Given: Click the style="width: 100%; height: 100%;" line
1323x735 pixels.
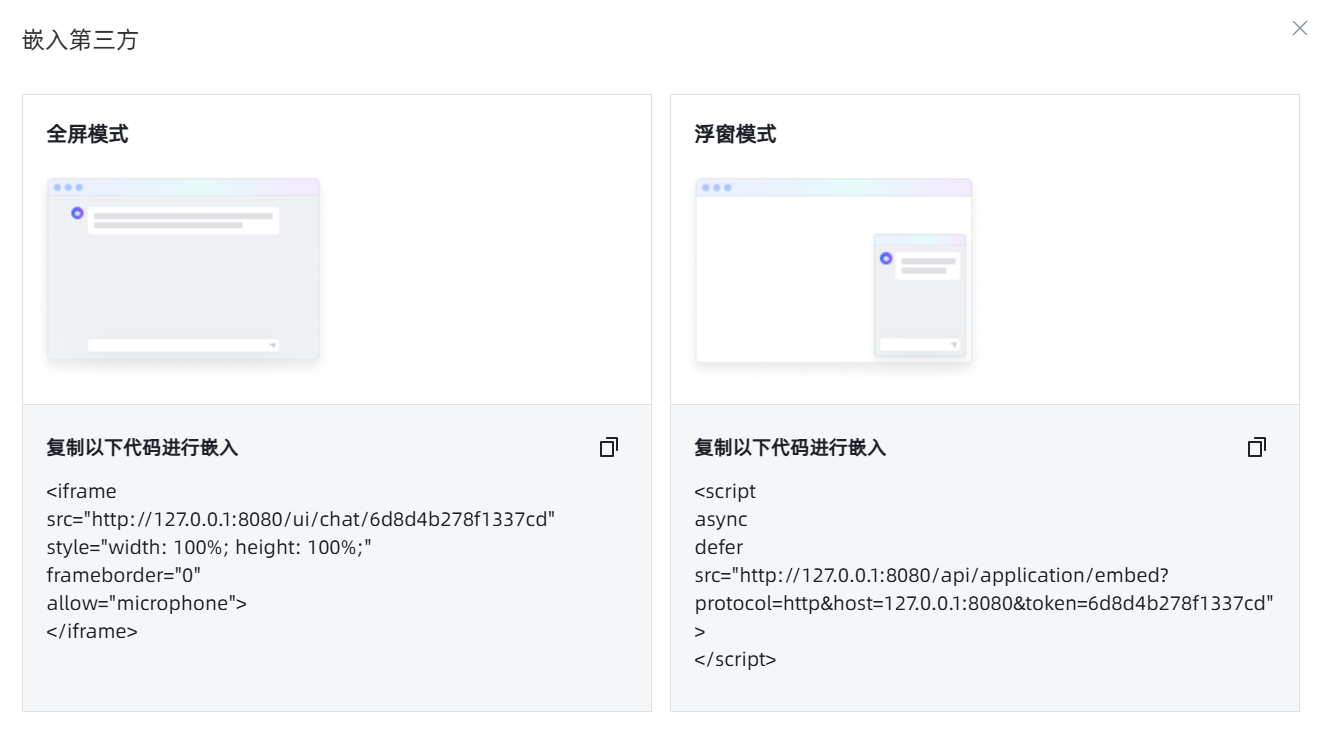Looking at the screenshot, I should 209,547.
